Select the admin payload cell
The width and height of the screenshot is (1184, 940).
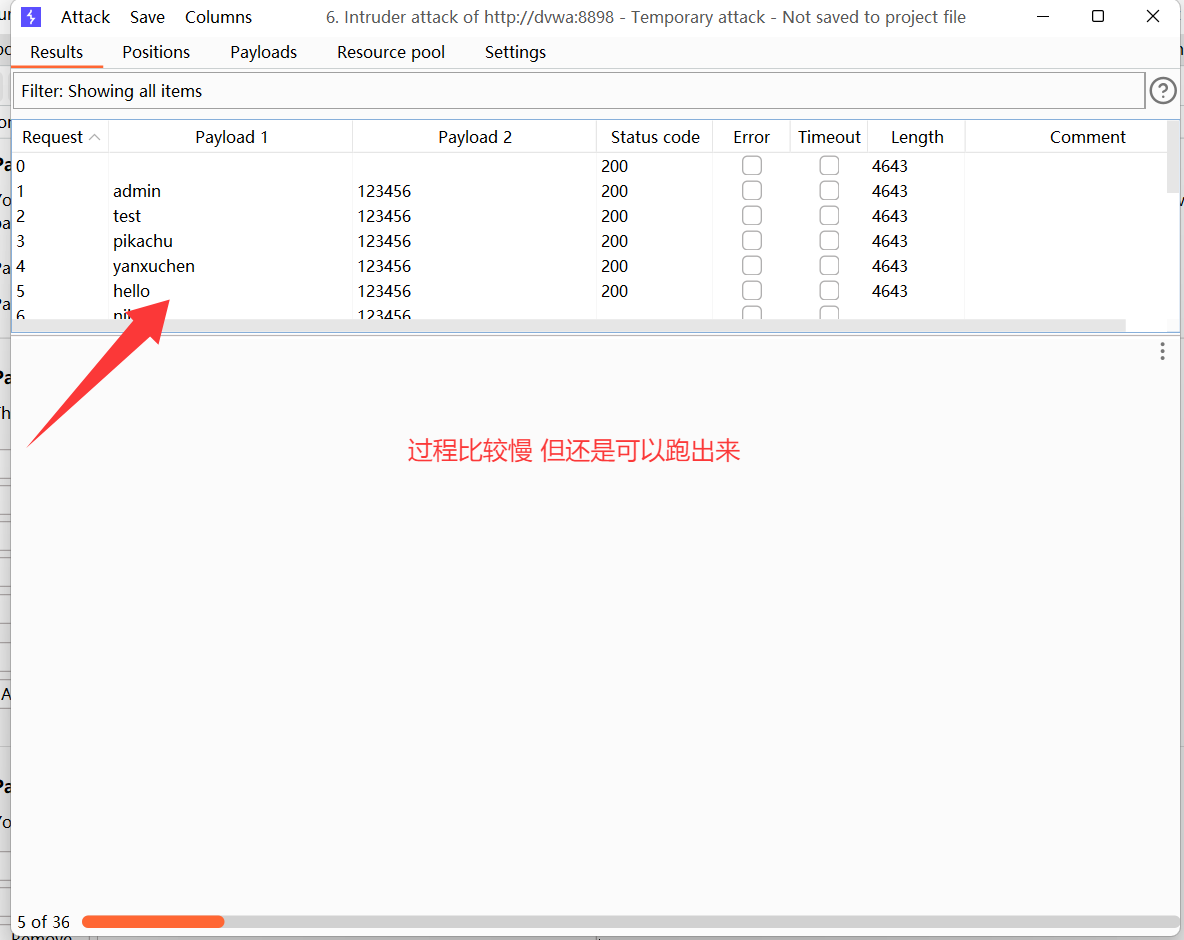coord(137,191)
